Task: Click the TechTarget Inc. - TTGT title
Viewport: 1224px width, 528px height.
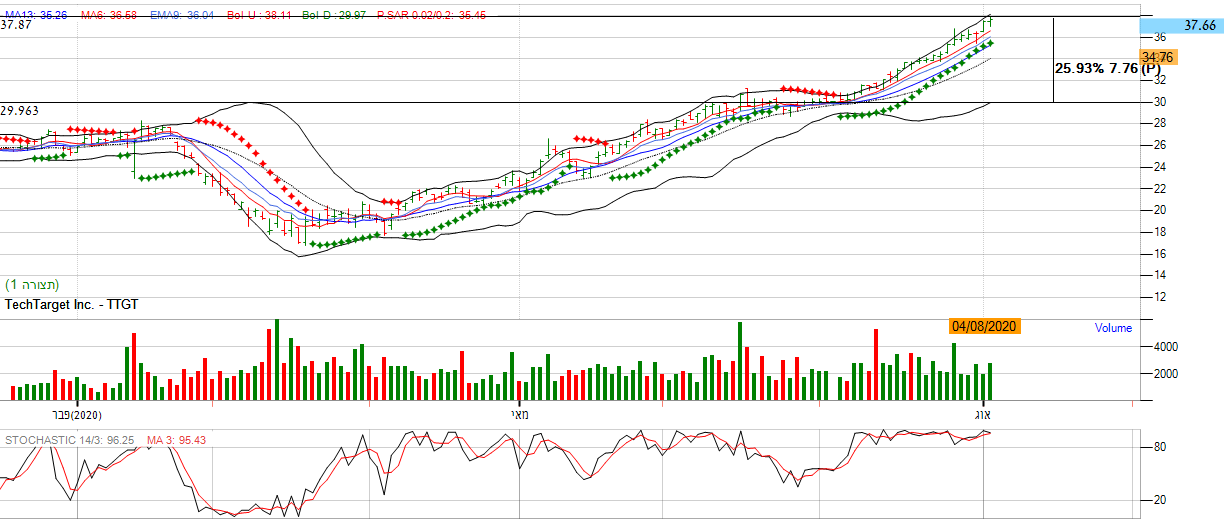Action: 74,302
